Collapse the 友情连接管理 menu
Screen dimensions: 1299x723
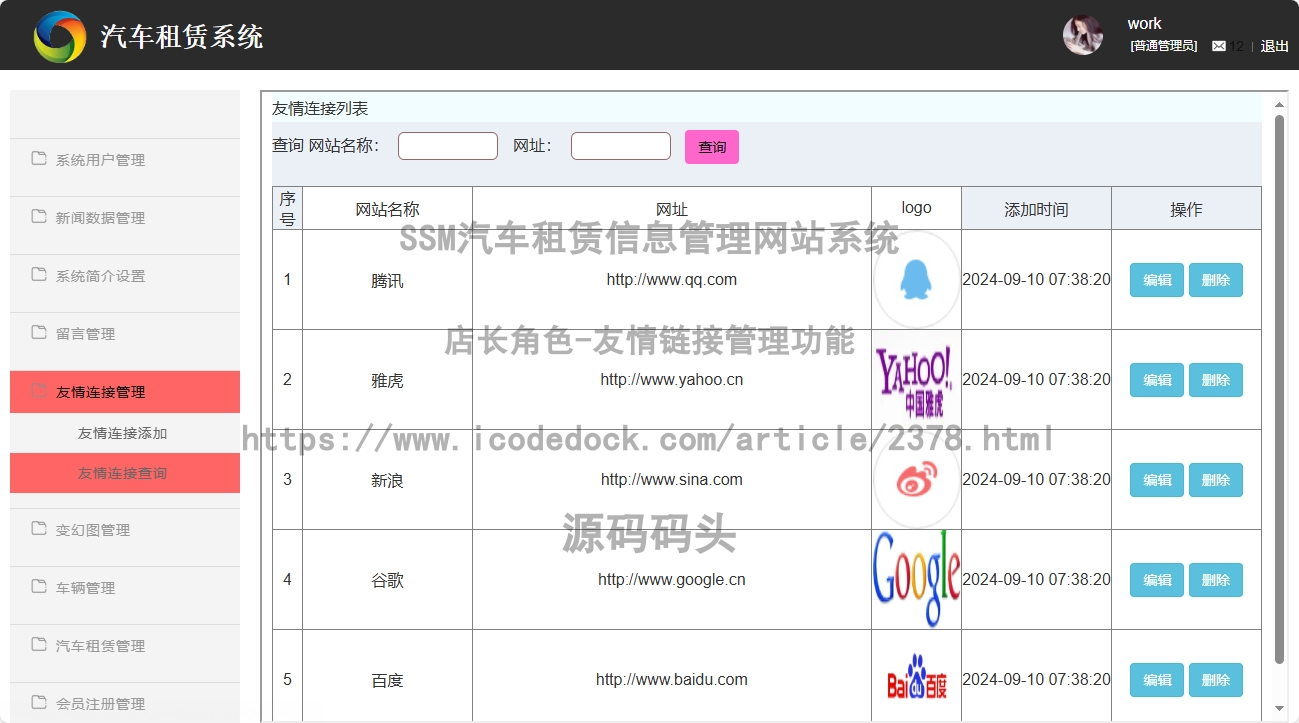click(x=125, y=392)
